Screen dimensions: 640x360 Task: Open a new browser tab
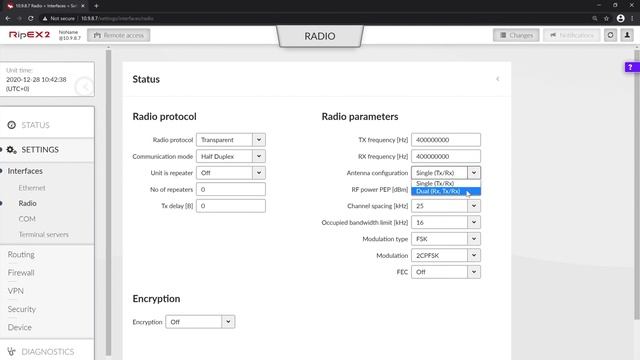[96, 6]
